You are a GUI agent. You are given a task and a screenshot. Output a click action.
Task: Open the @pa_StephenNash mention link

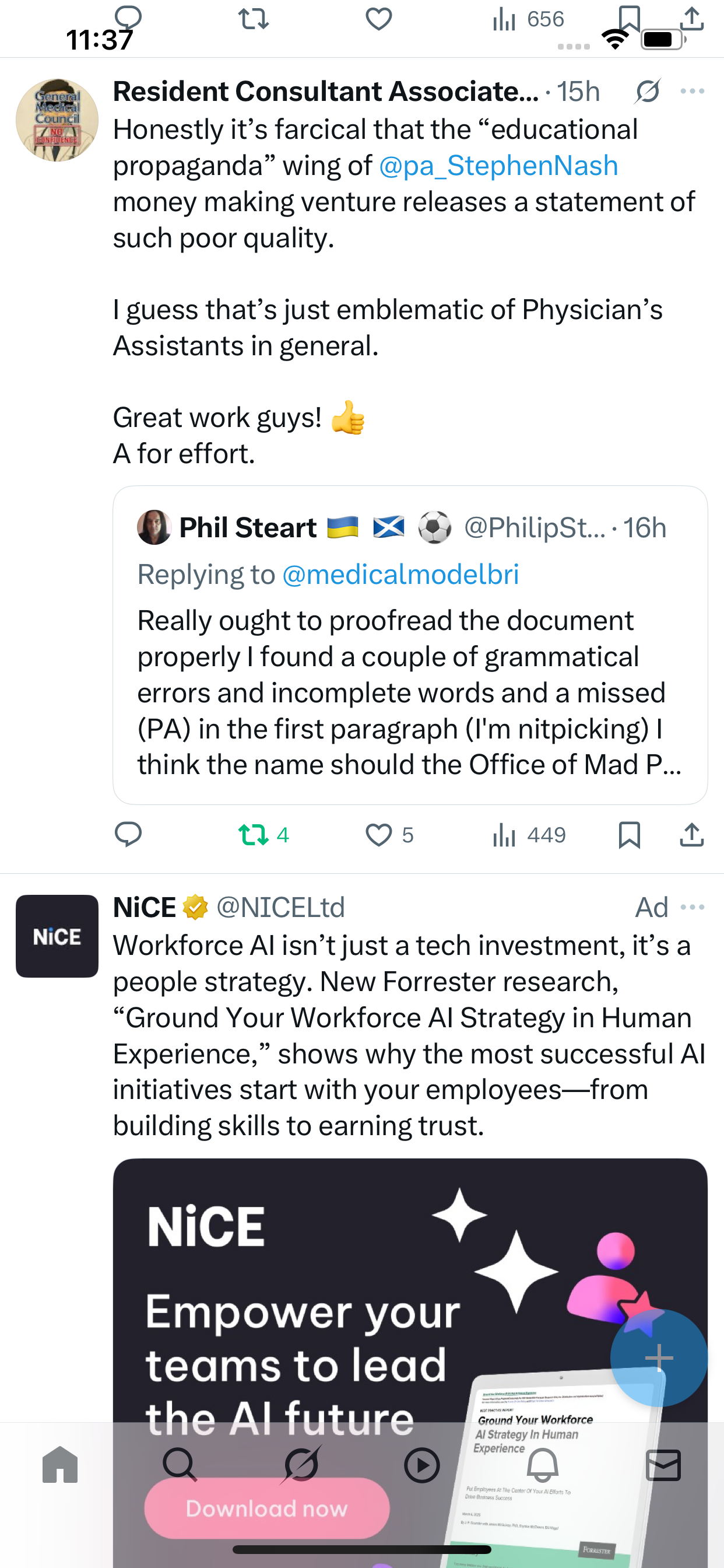498,166
